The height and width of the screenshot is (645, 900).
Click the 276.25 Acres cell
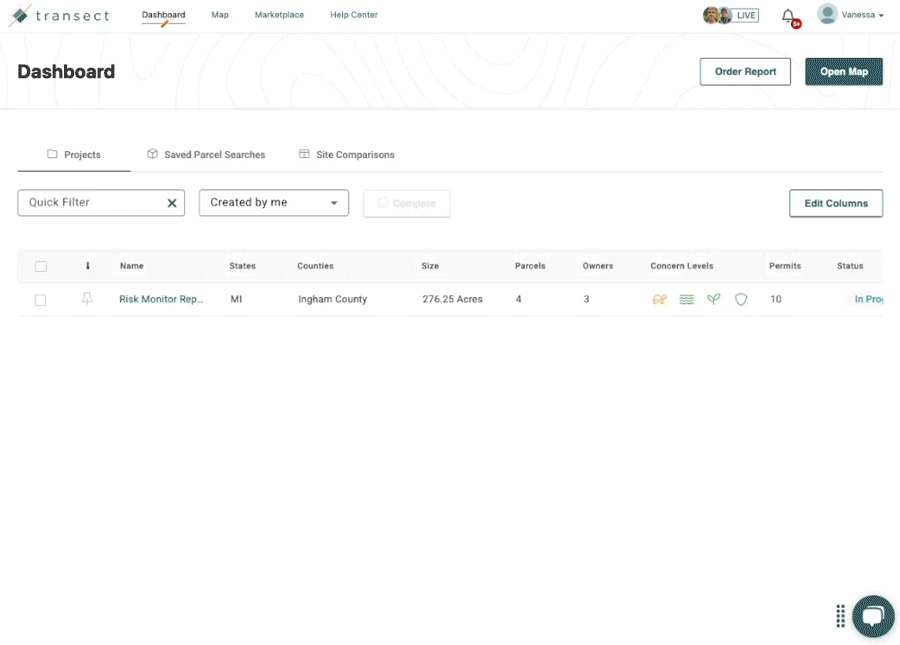452,299
